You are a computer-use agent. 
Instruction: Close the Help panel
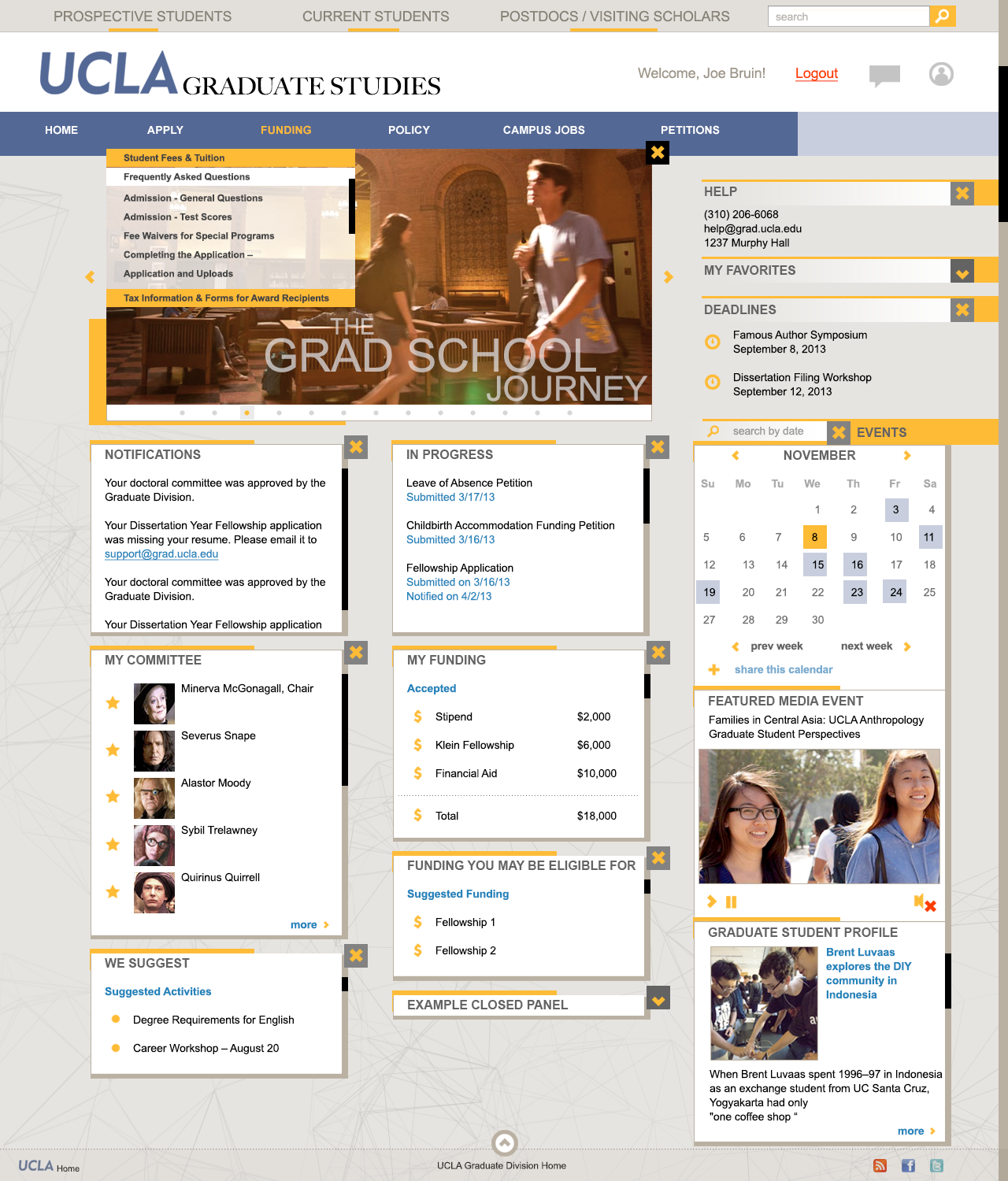[962, 193]
